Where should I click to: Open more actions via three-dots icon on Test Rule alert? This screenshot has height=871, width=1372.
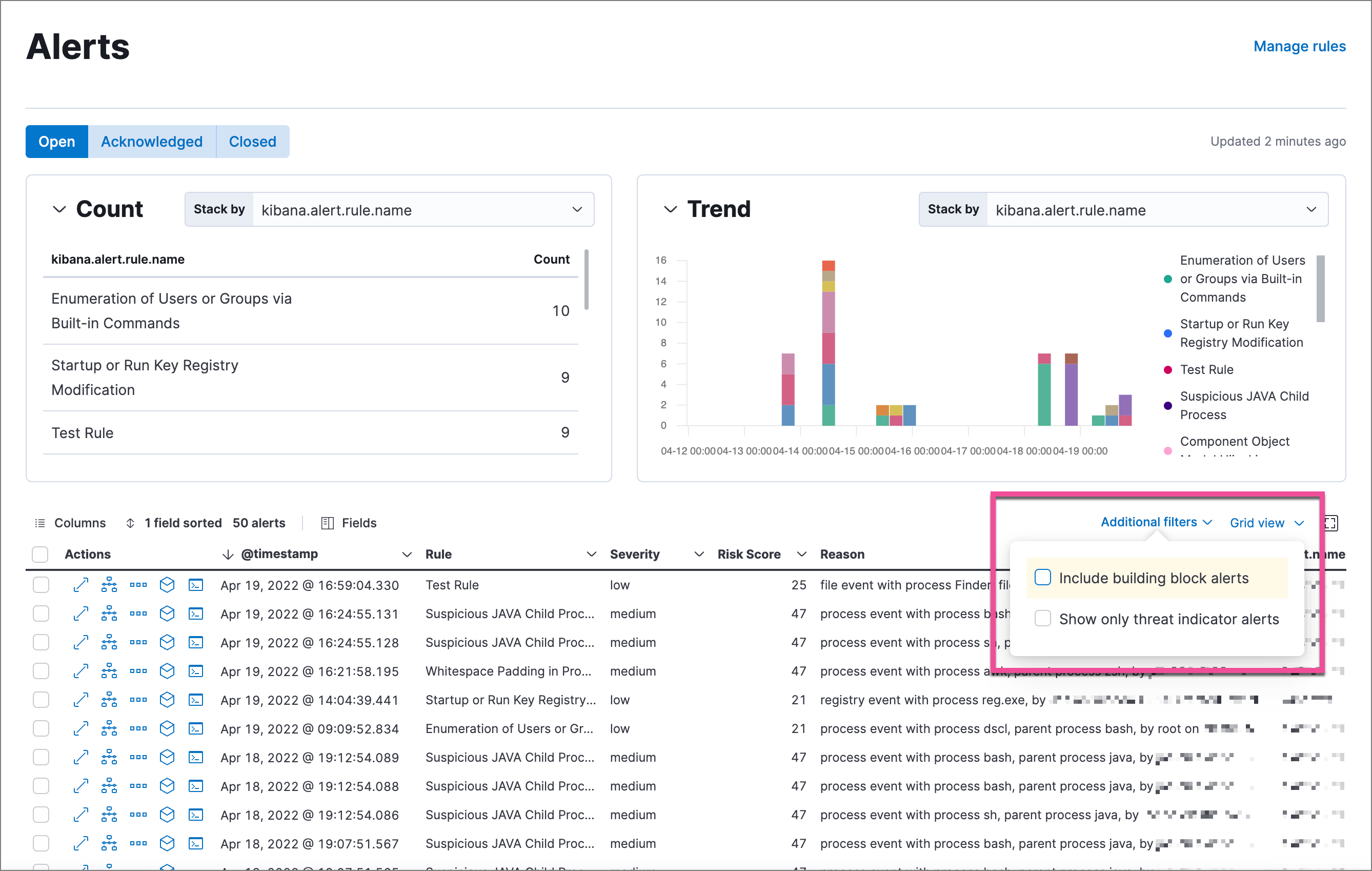tap(138, 585)
